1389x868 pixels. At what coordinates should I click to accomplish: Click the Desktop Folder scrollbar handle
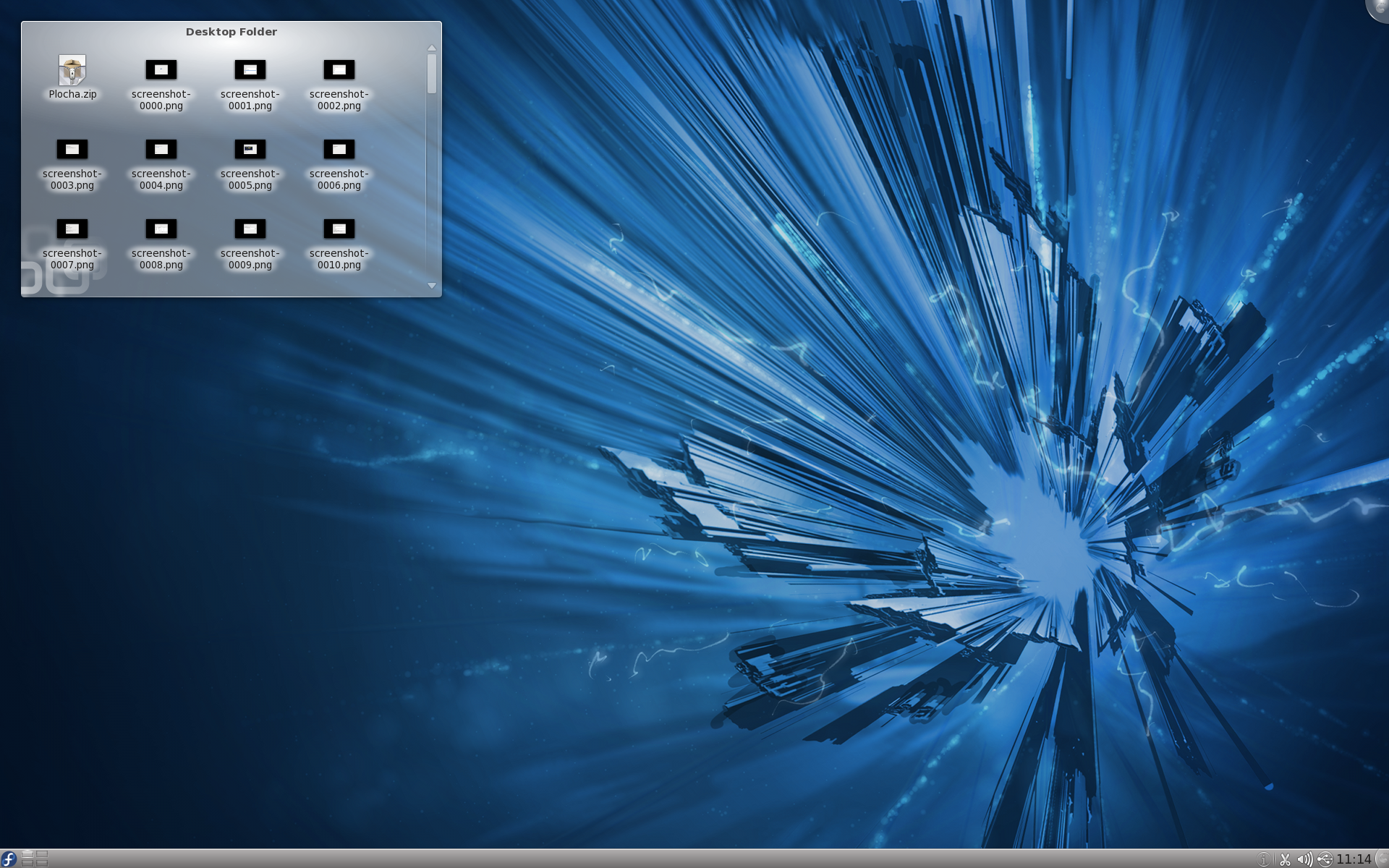(432, 74)
